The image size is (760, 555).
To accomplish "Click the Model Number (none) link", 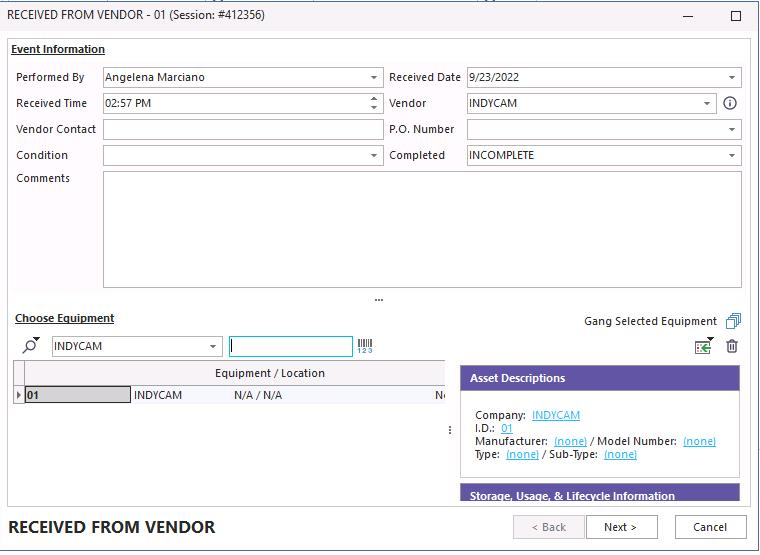I will pos(699,441).
